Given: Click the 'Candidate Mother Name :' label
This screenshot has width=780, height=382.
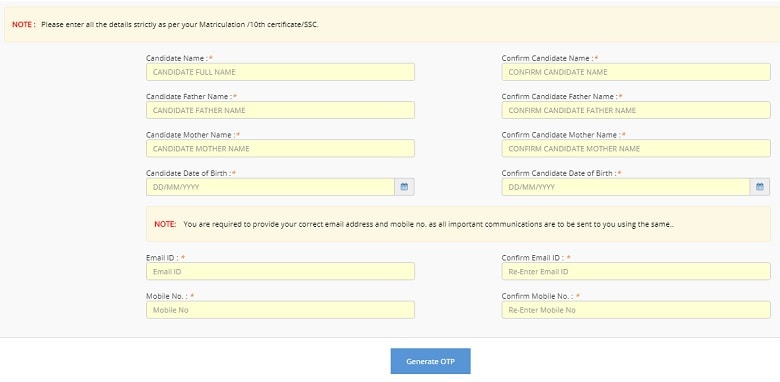Looking at the screenshot, I should (x=191, y=135).
